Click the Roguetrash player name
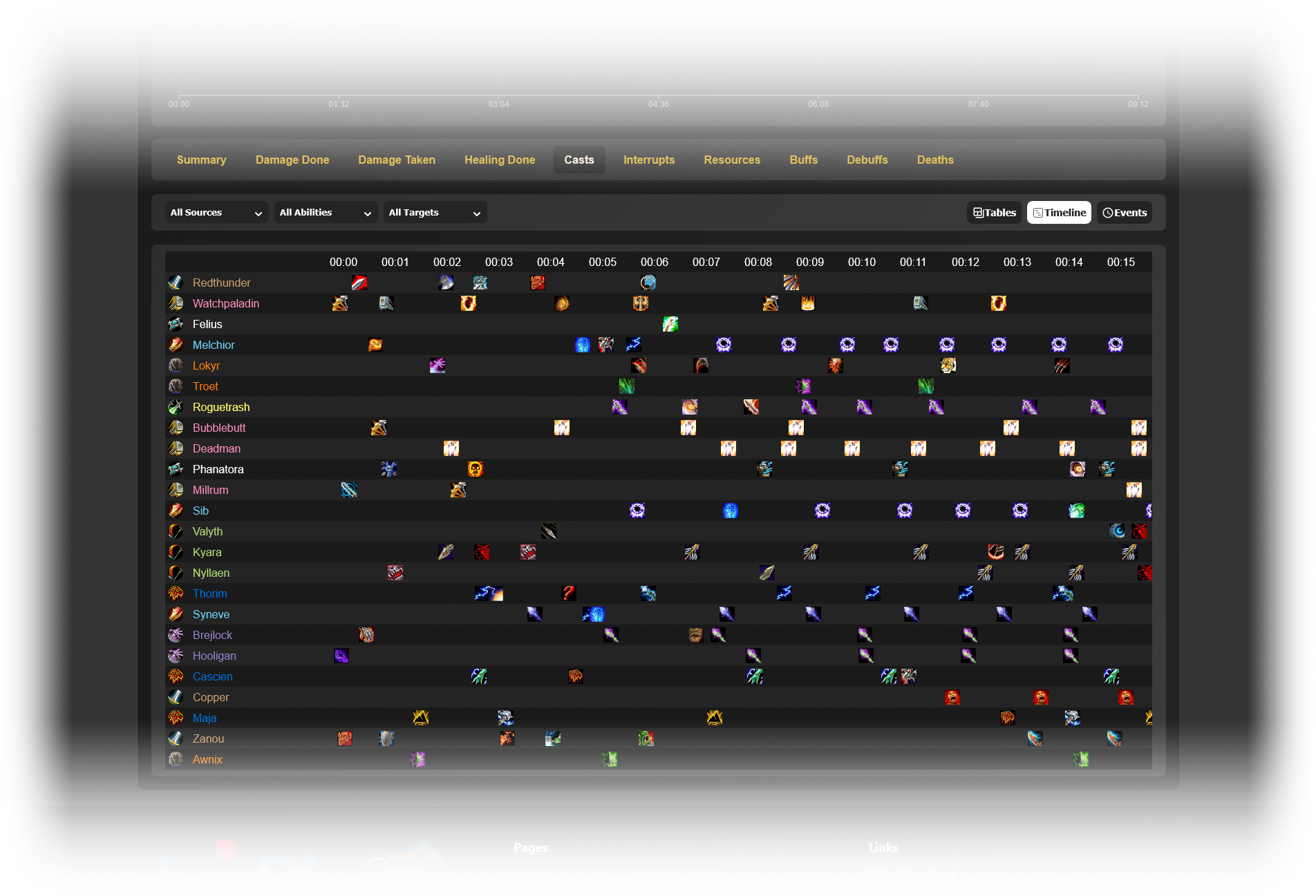The height and width of the screenshot is (896, 1316). click(221, 407)
